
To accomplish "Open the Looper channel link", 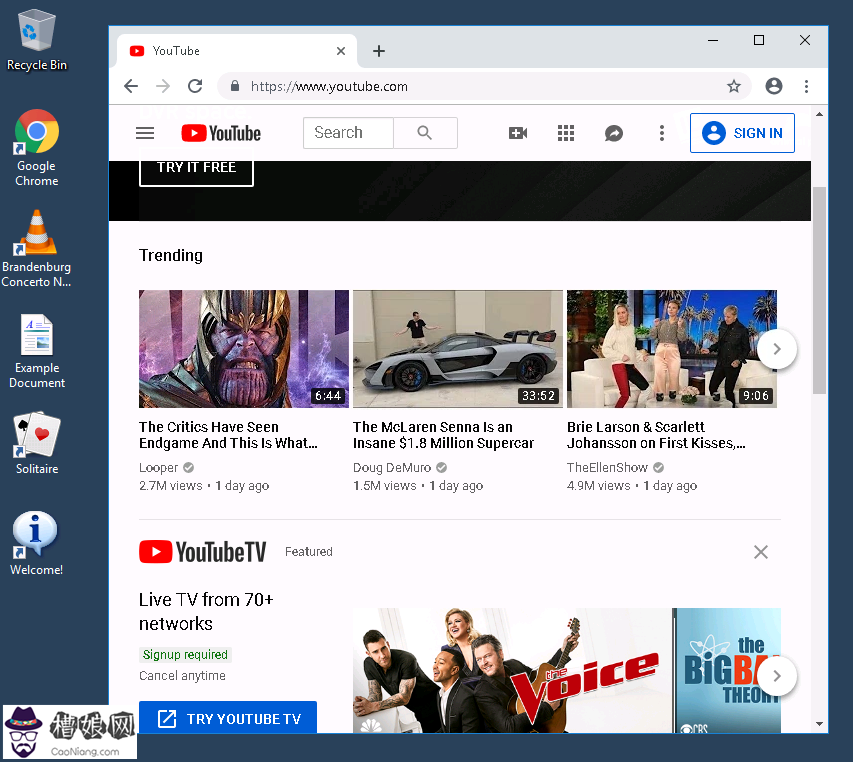I will [x=158, y=468].
